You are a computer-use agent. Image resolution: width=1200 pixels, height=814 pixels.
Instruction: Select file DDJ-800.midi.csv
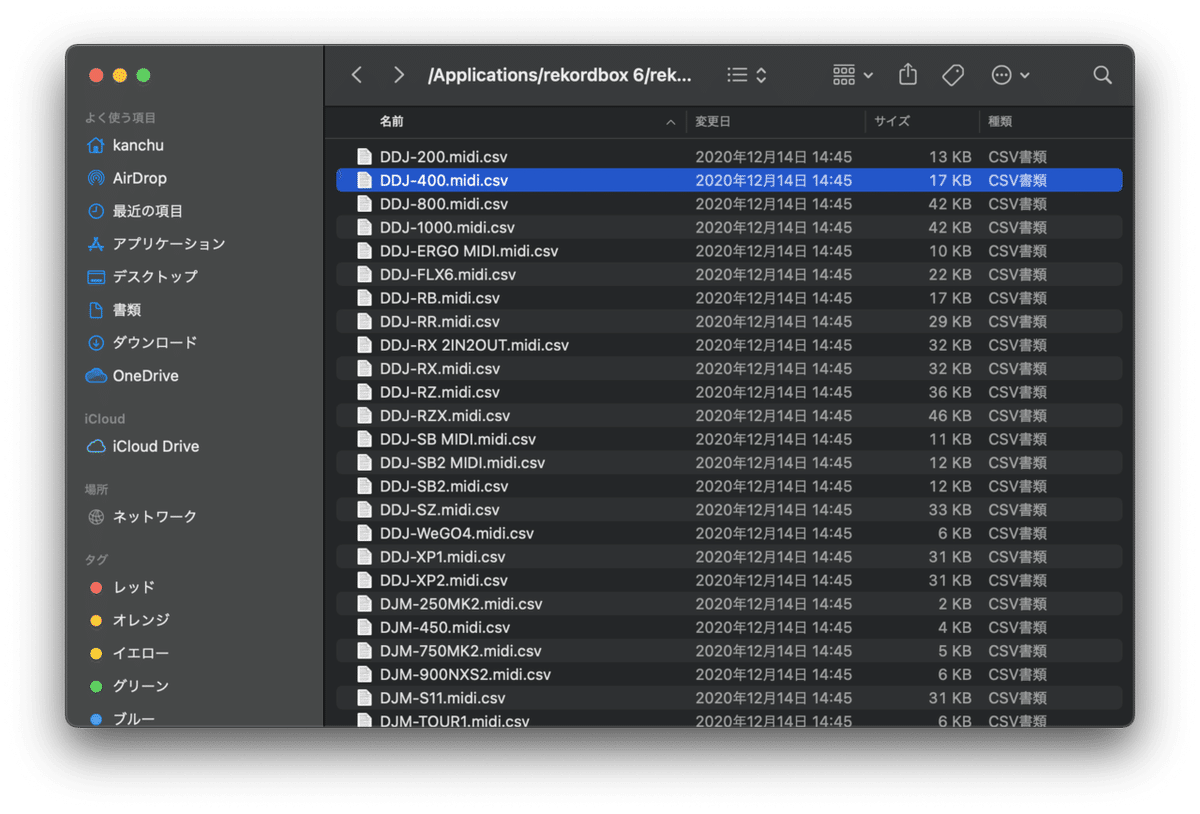729,204
